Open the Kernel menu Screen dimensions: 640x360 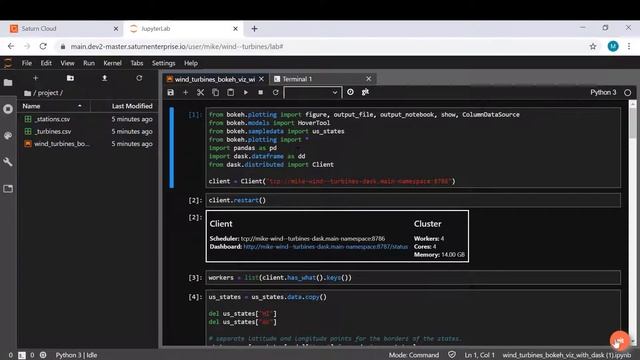112,63
